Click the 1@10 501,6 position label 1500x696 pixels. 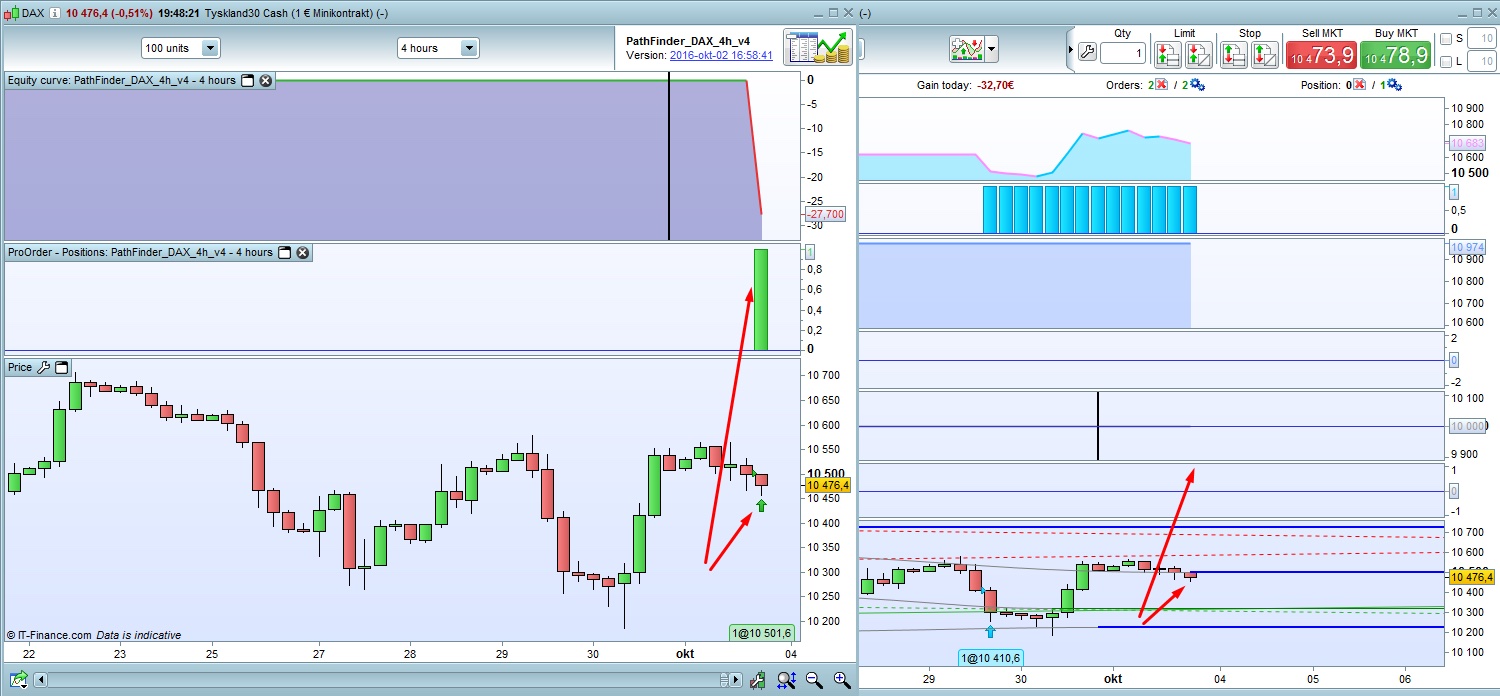coord(762,633)
